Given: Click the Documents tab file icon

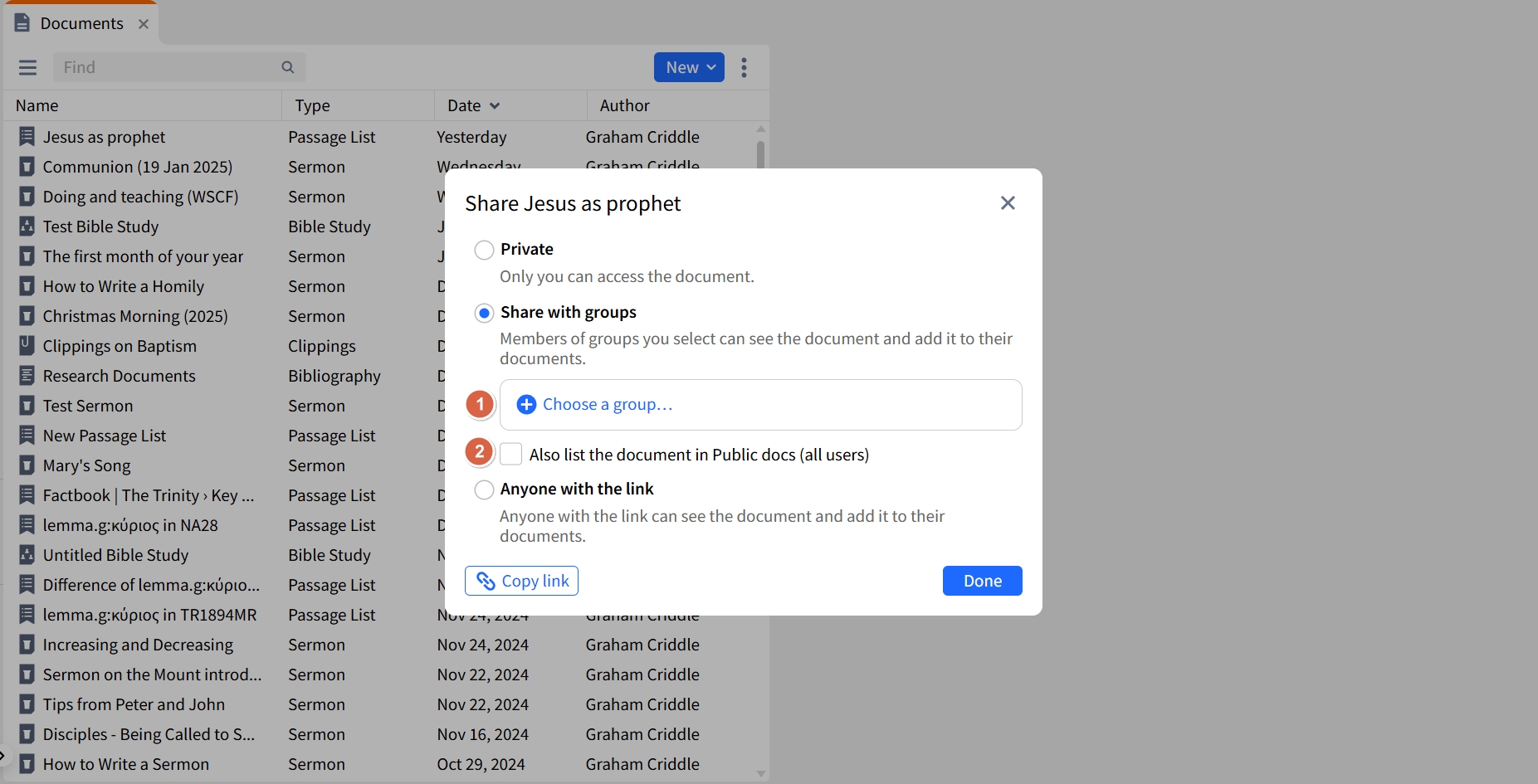Looking at the screenshot, I should (22, 23).
